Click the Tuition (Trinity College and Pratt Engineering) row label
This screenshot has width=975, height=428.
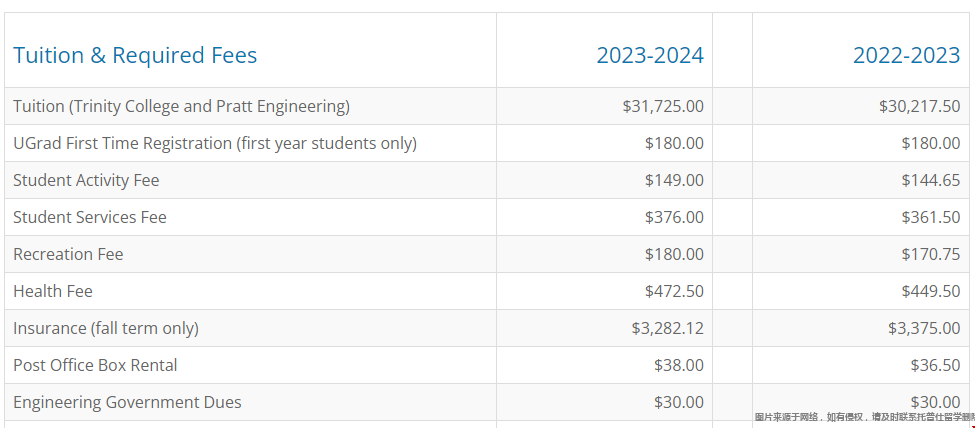[x=182, y=106]
